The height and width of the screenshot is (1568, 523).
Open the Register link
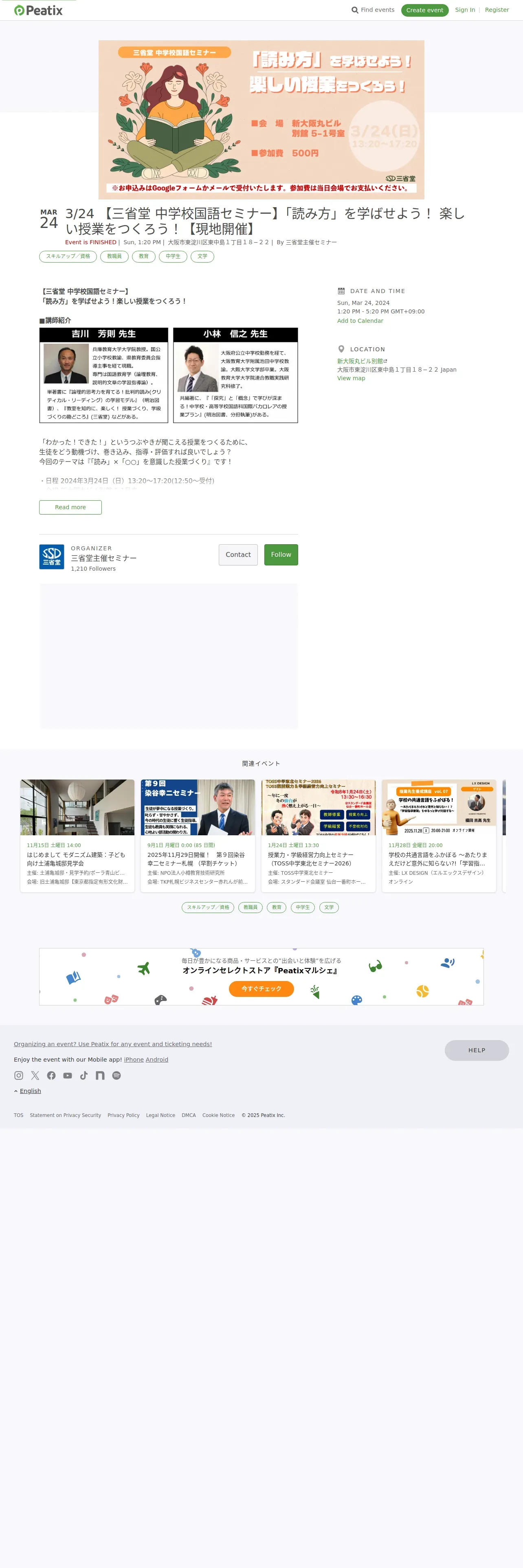point(497,10)
